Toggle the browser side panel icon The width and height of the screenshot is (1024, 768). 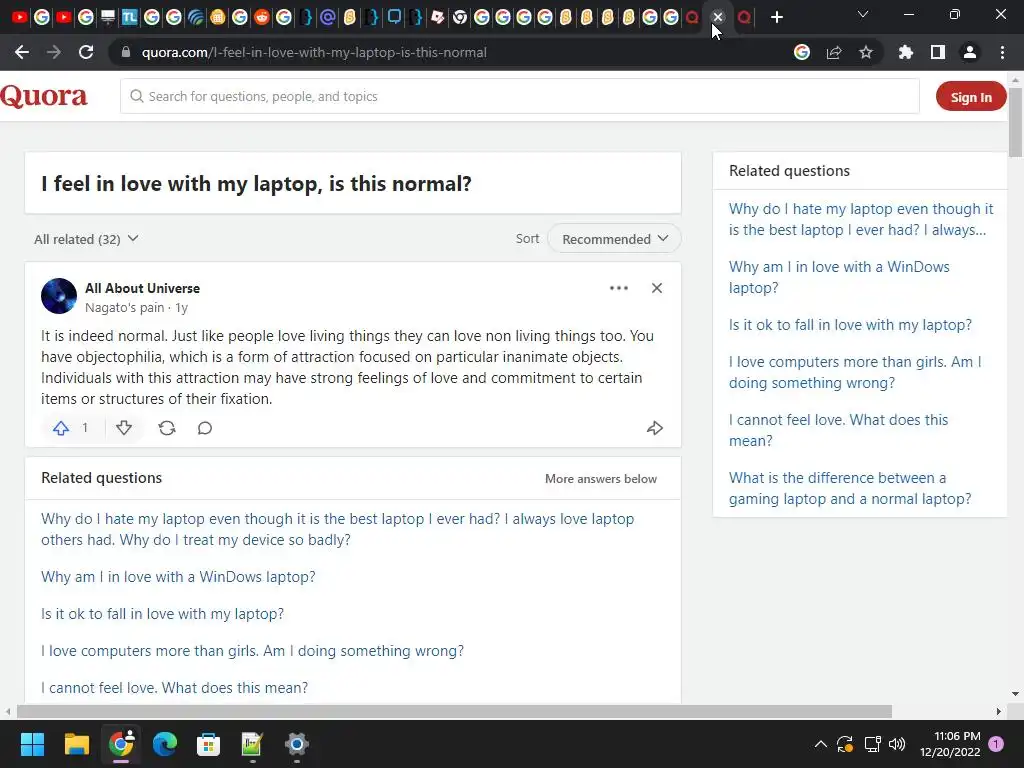938,52
